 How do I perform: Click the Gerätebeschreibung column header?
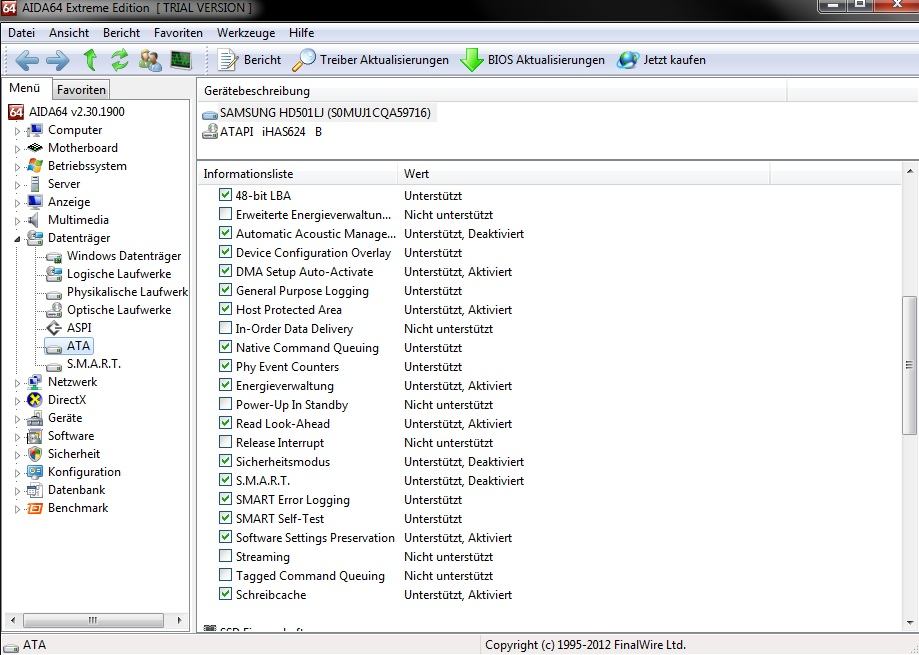point(492,91)
